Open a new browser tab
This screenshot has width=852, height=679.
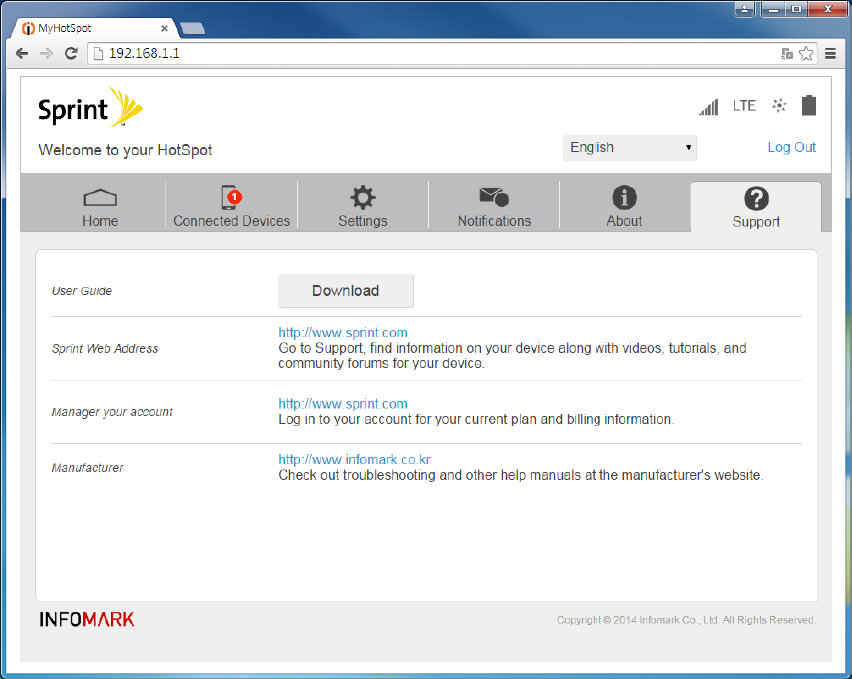point(192,28)
